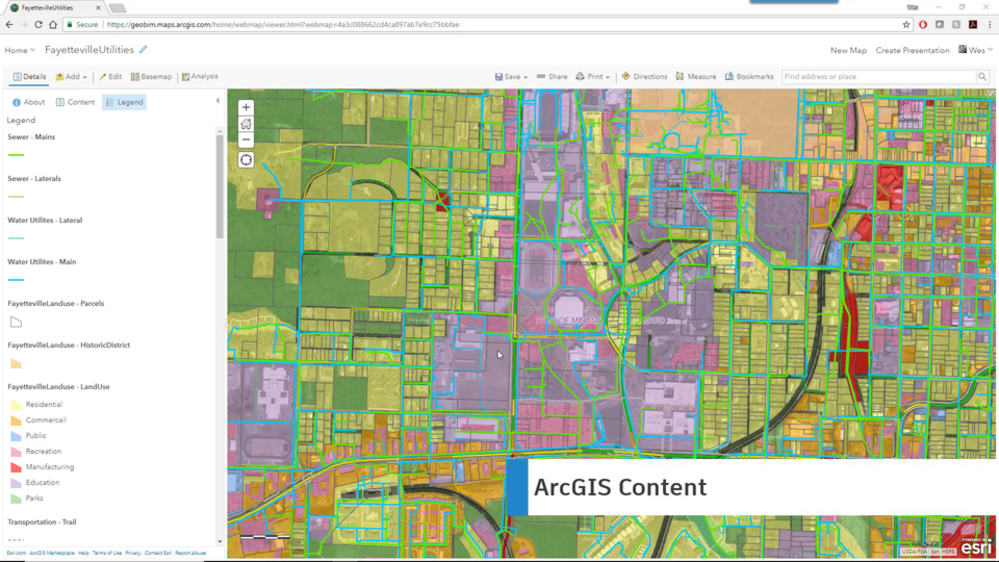Switch to the About tab
The width and height of the screenshot is (999, 562).
click(28, 102)
